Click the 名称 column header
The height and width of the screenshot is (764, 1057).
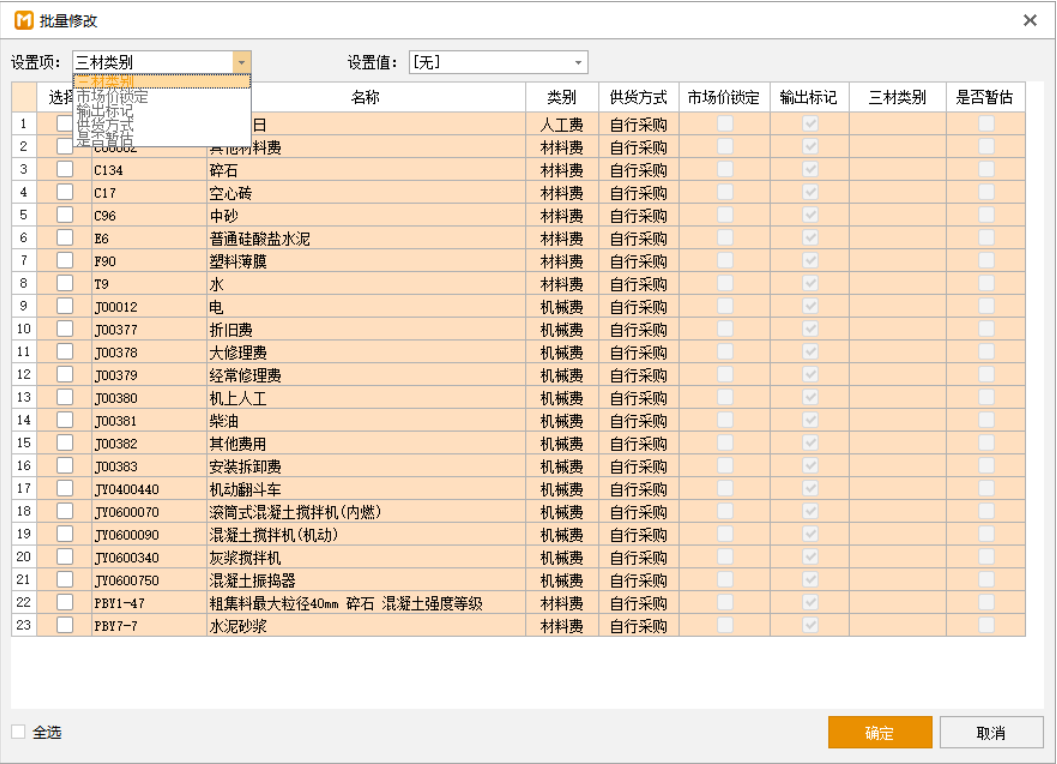pyautogui.click(x=365, y=97)
